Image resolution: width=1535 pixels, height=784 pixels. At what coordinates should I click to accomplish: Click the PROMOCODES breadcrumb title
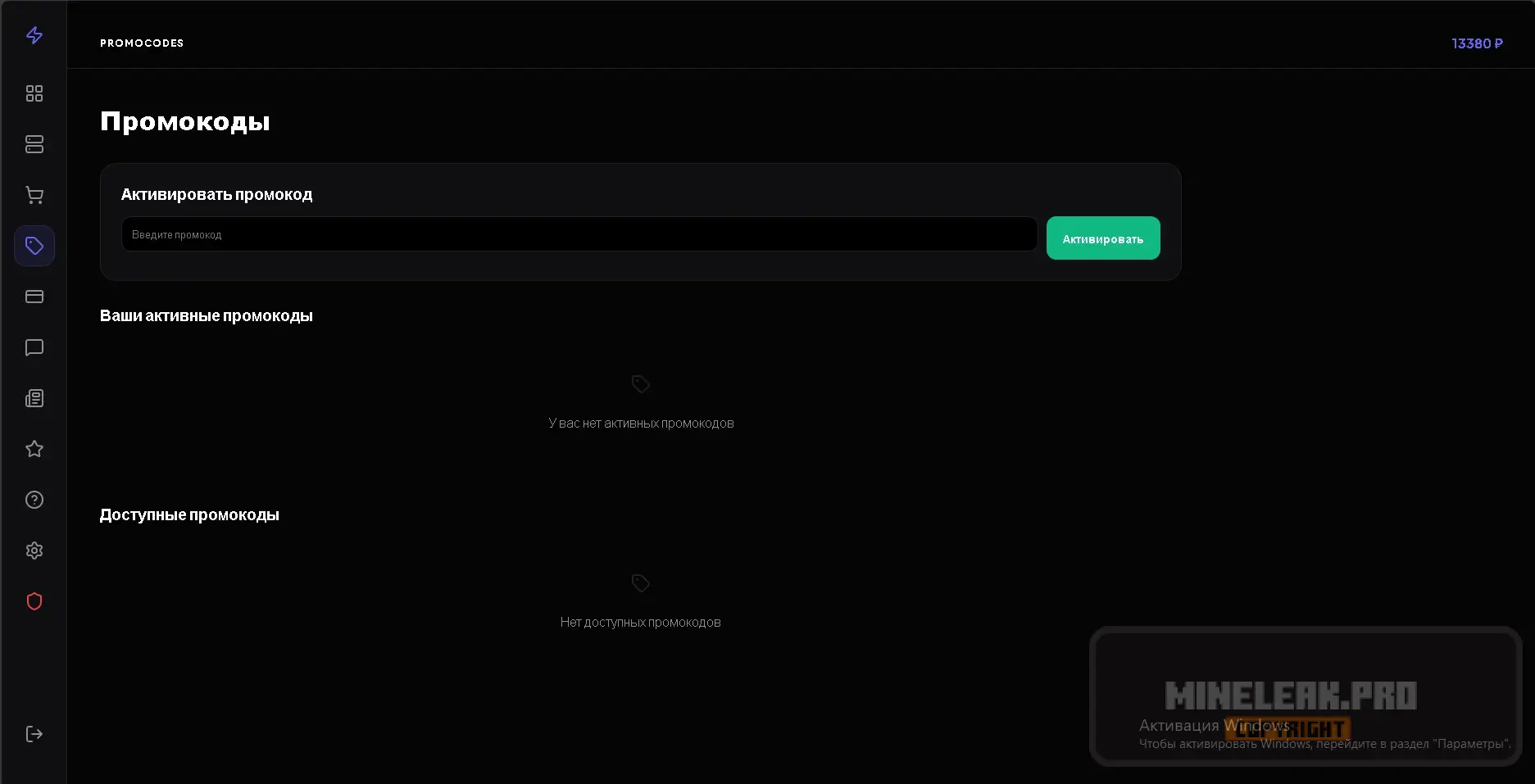coord(142,43)
